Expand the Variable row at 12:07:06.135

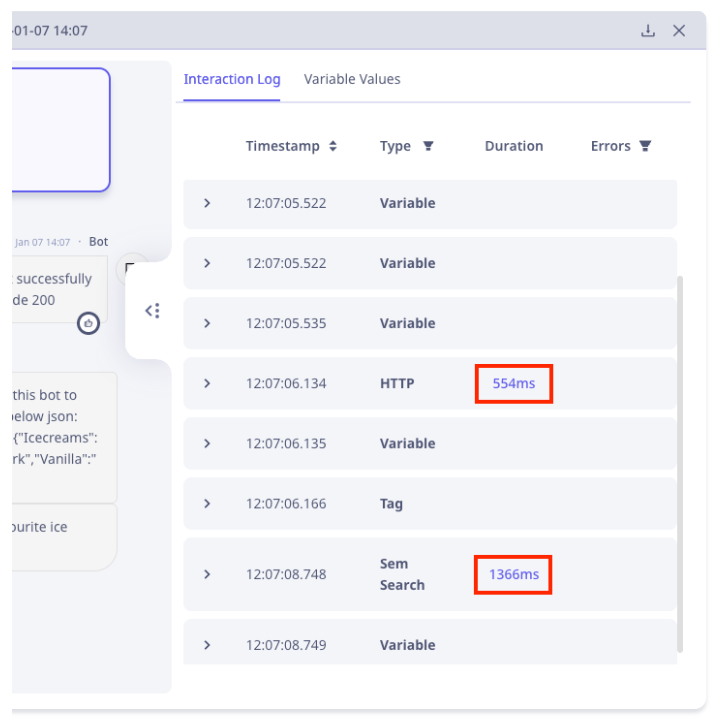207,443
